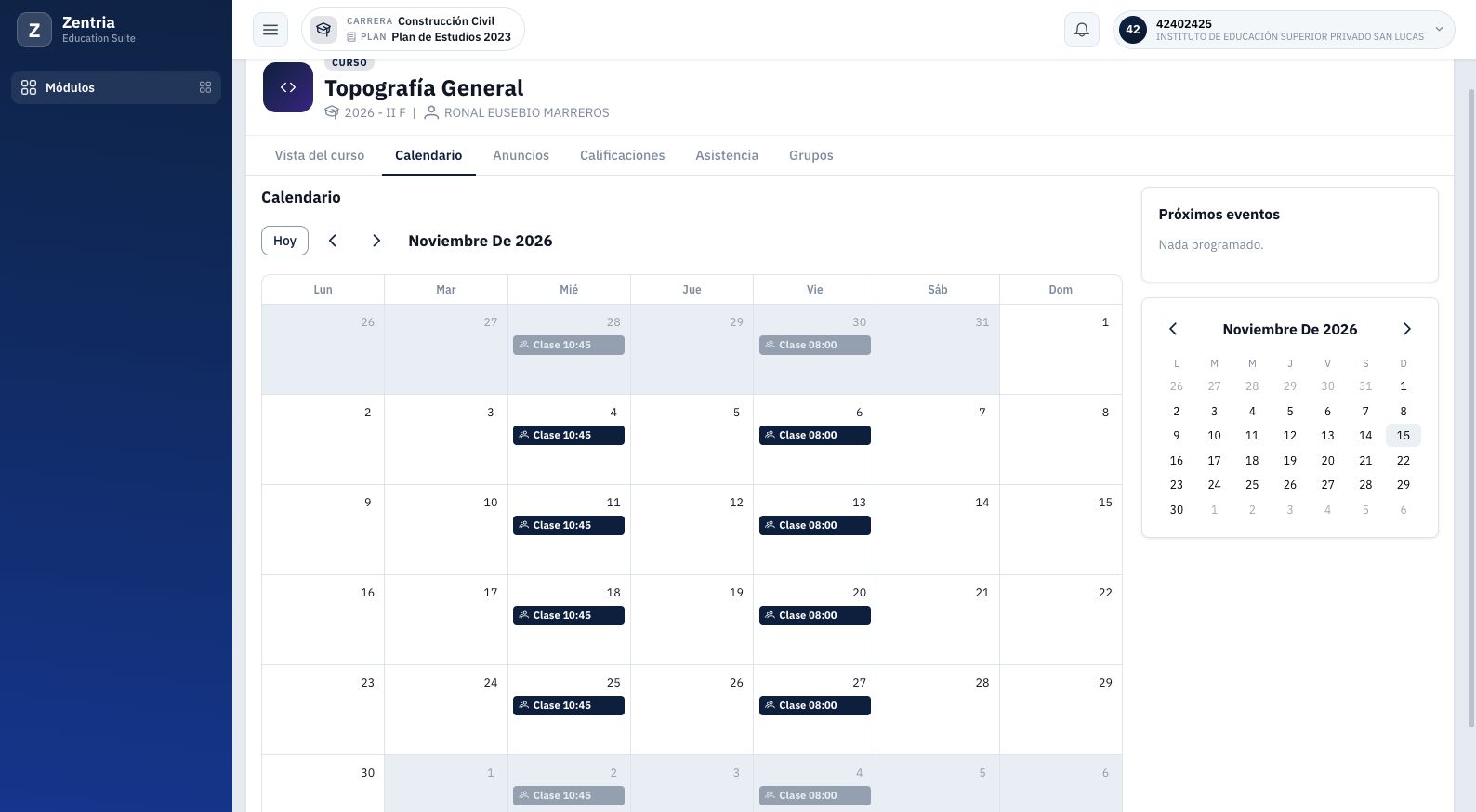Select day 15 in mini calendar
Screen dimensions: 1476x812
coord(1404,435)
